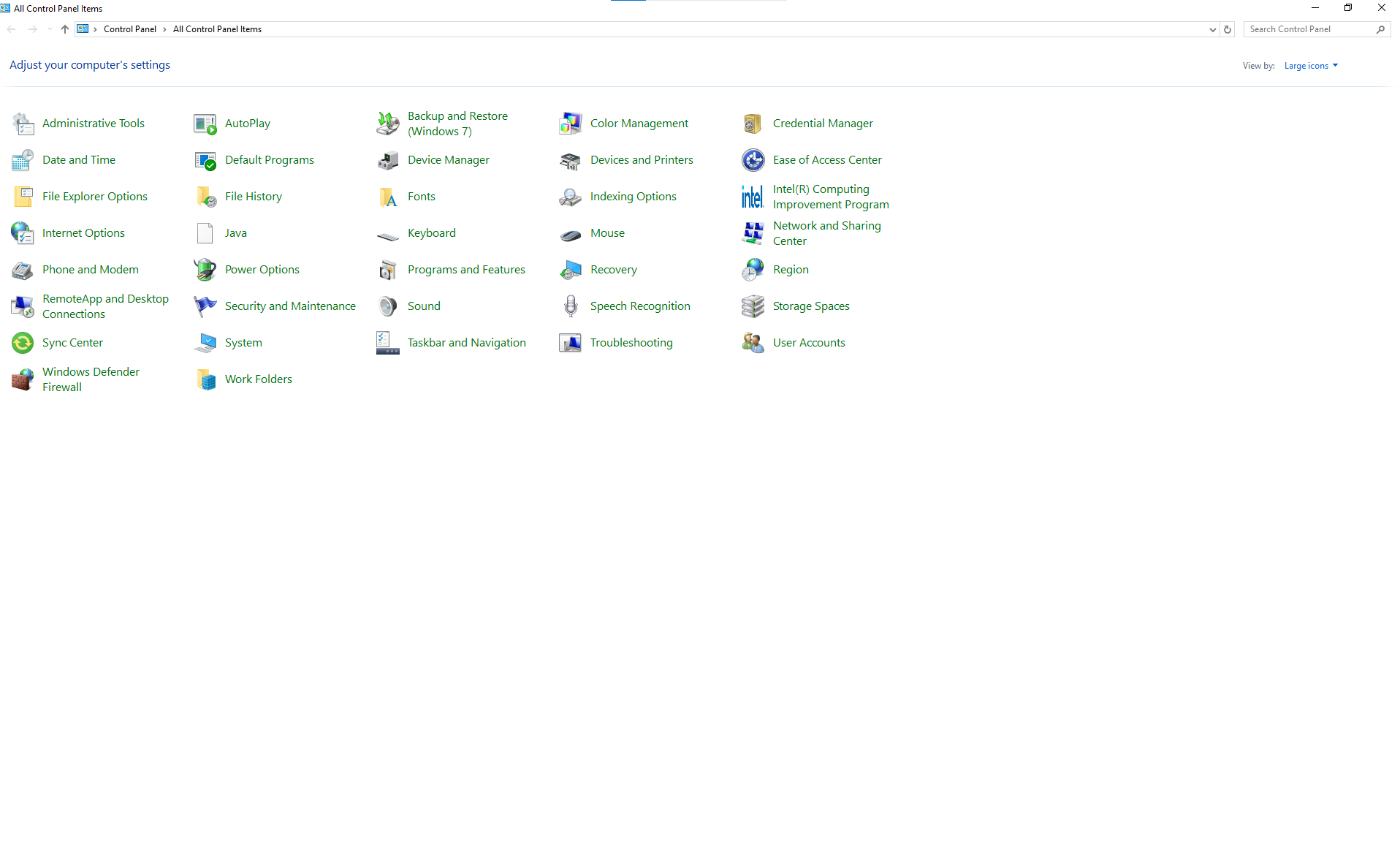Click the Credential Manager safe icon
The height and width of the screenshot is (848, 1400).
coord(753,124)
